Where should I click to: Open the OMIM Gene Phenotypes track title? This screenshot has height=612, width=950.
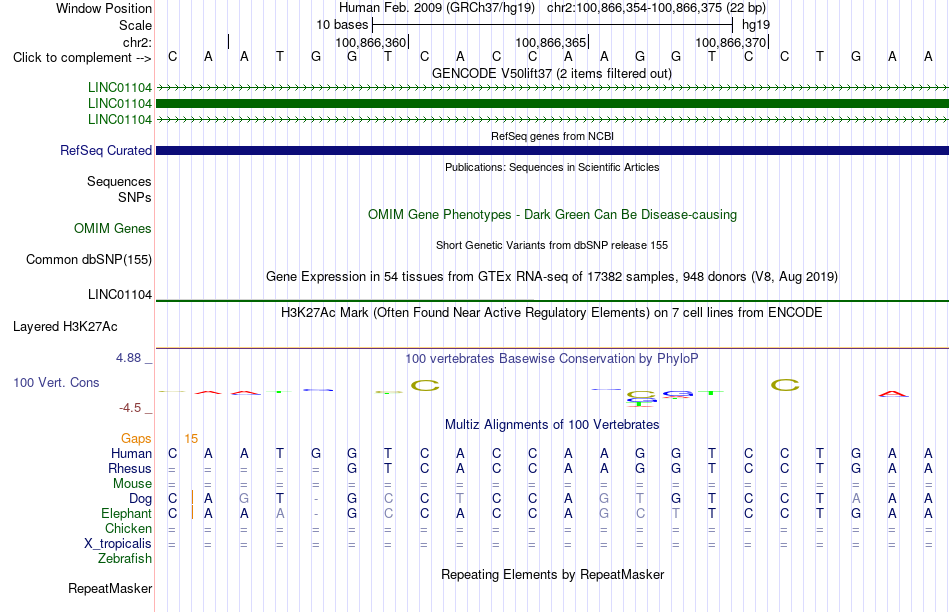tap(552, 215)
